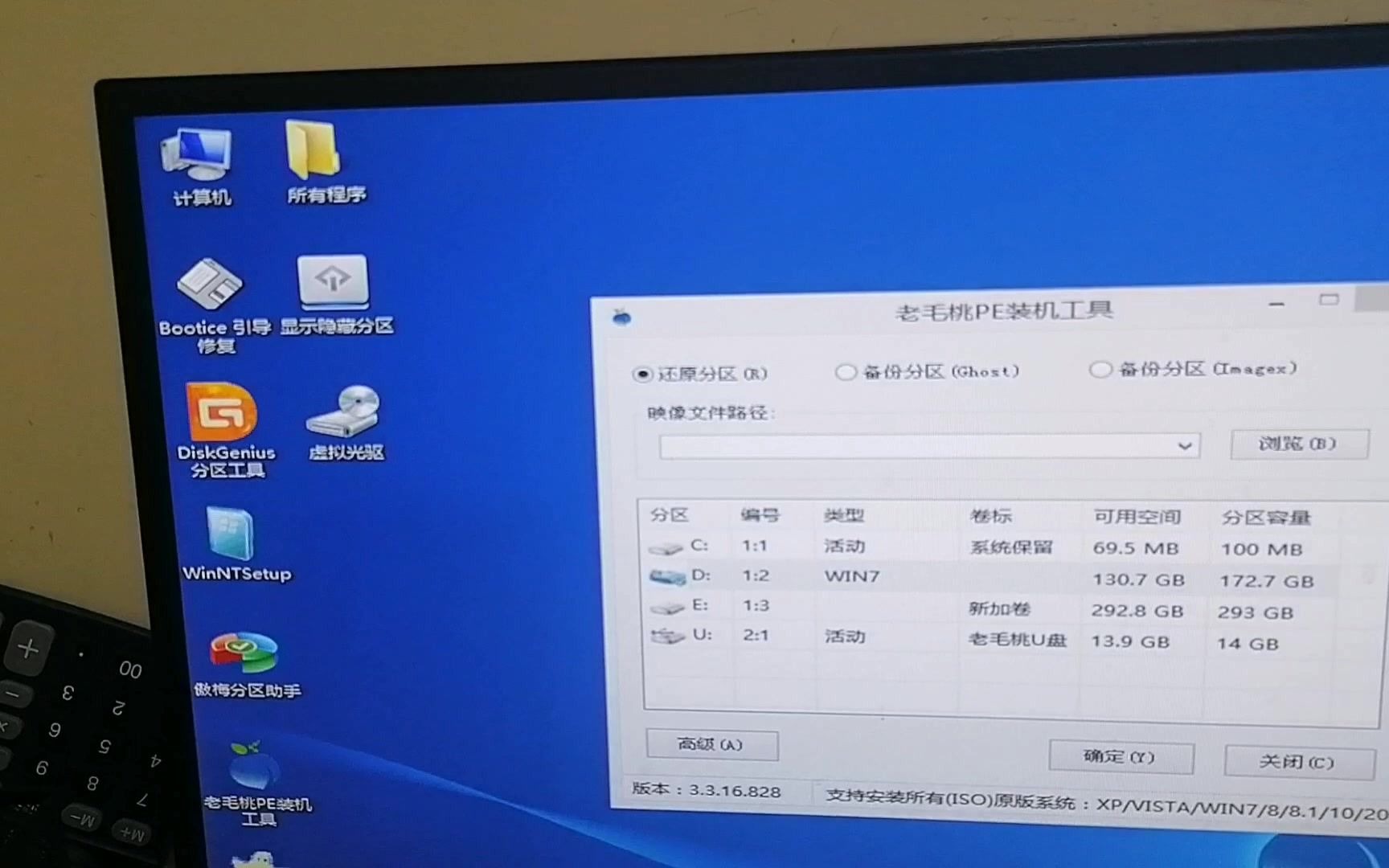This screenshot has height=868, width=1389.
Task: Click the 浏览 (B) browse button
Action: point(1298,444)
